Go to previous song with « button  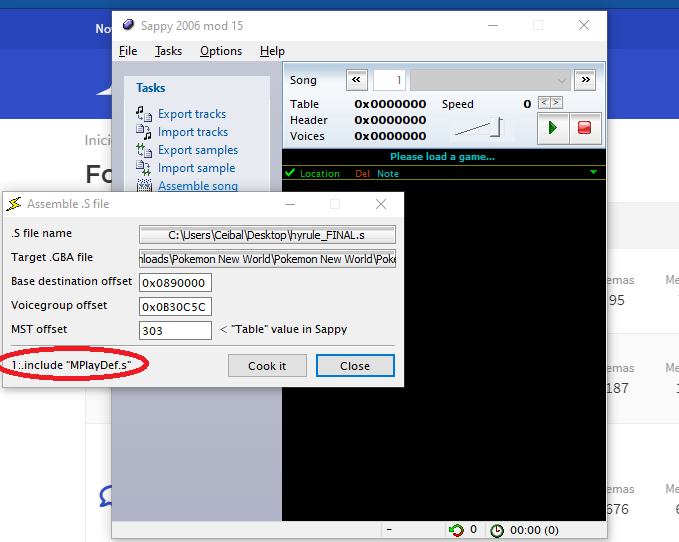(x=357, y=80)
